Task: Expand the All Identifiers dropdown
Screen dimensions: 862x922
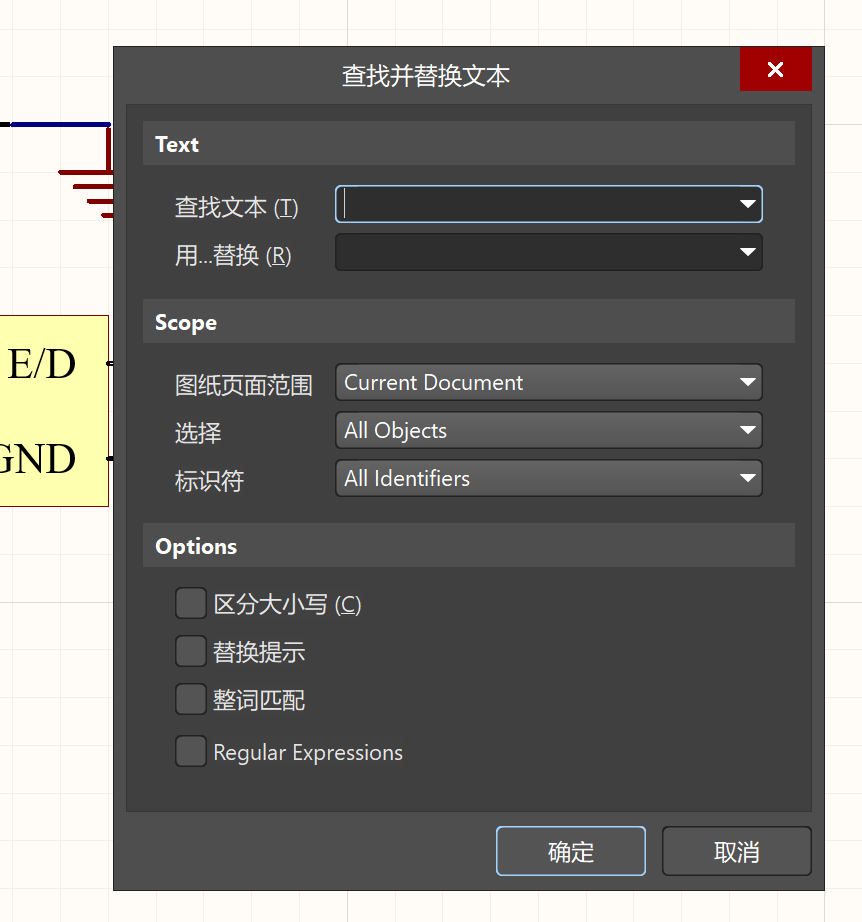Action: pyautogui.click(x=548, y=479)
